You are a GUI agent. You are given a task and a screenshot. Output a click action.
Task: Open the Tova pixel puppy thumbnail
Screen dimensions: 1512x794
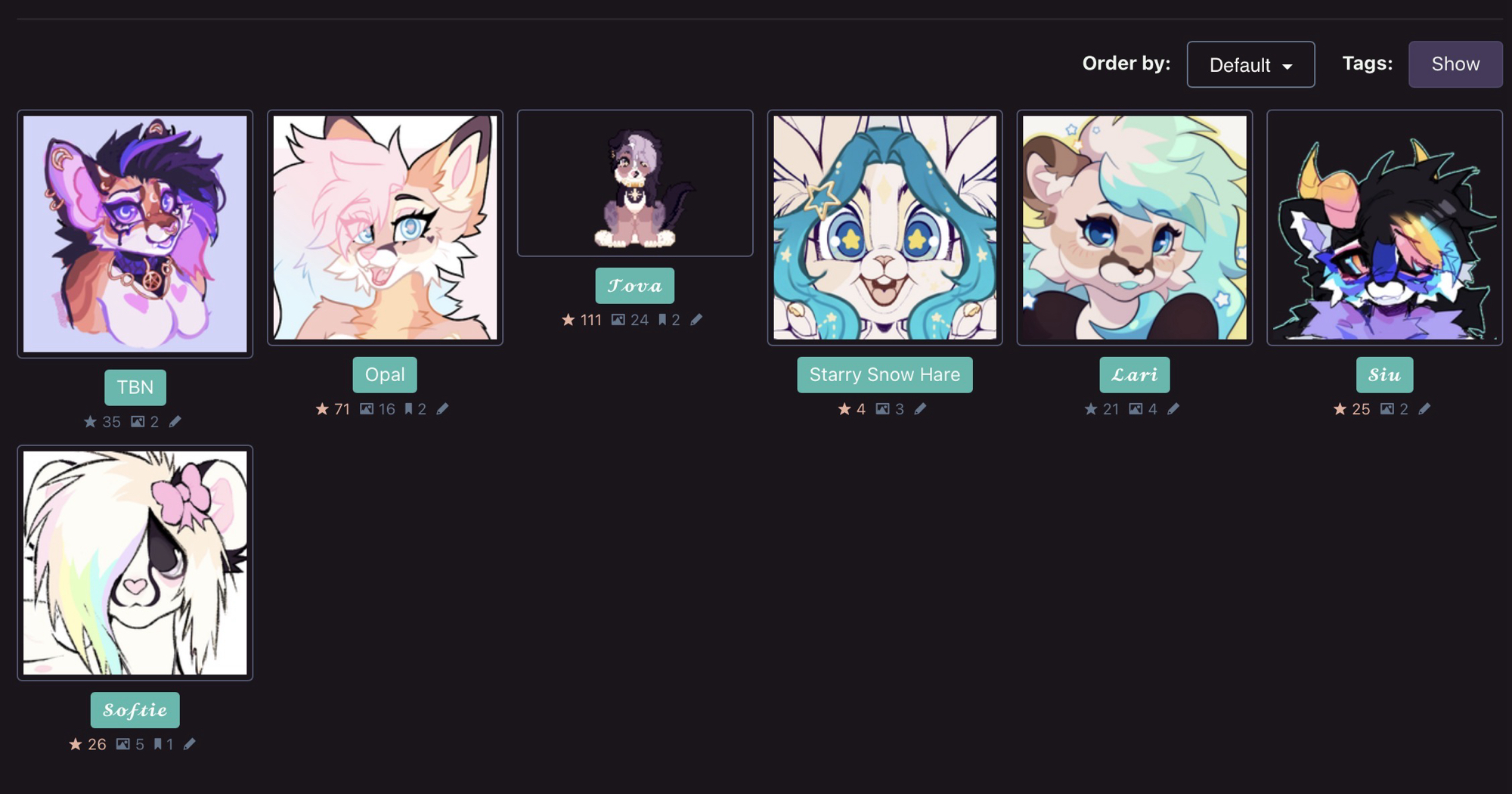635,183
